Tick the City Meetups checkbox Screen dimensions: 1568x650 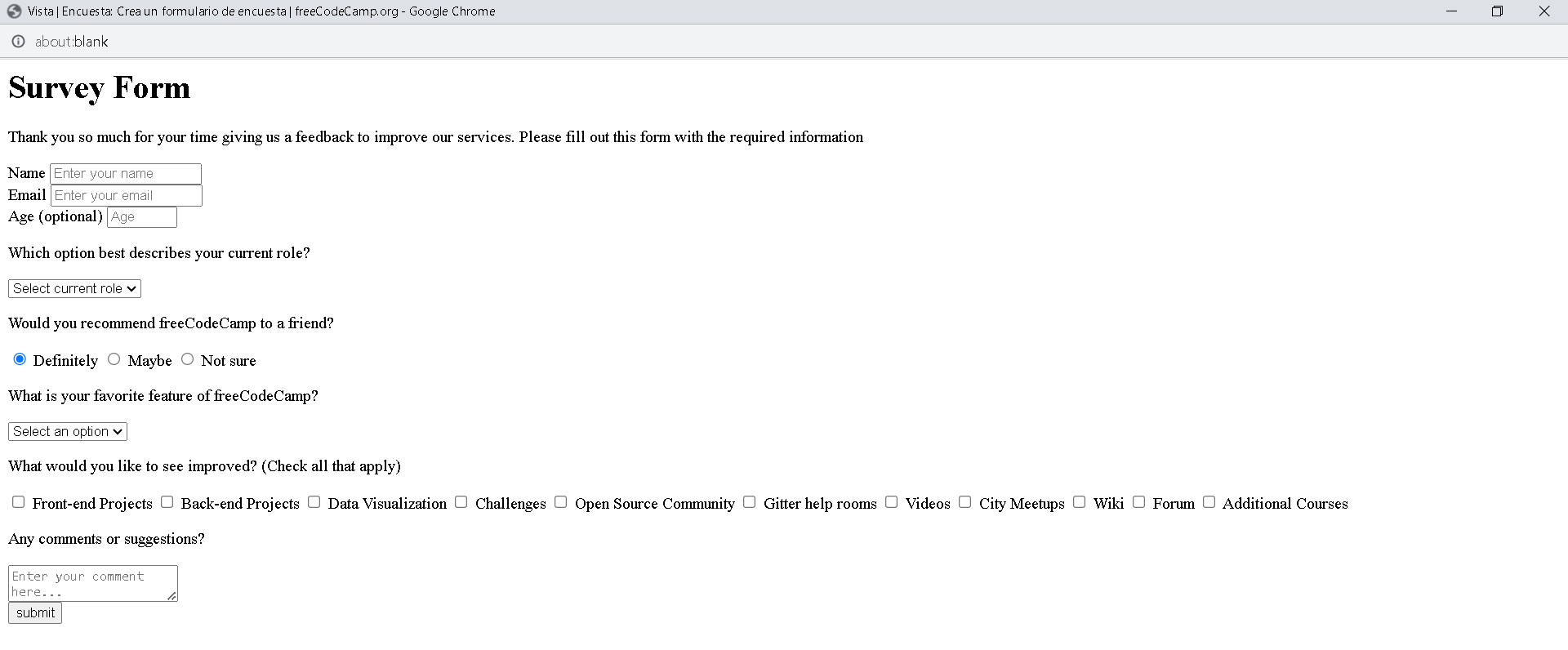tap(965, 502)
